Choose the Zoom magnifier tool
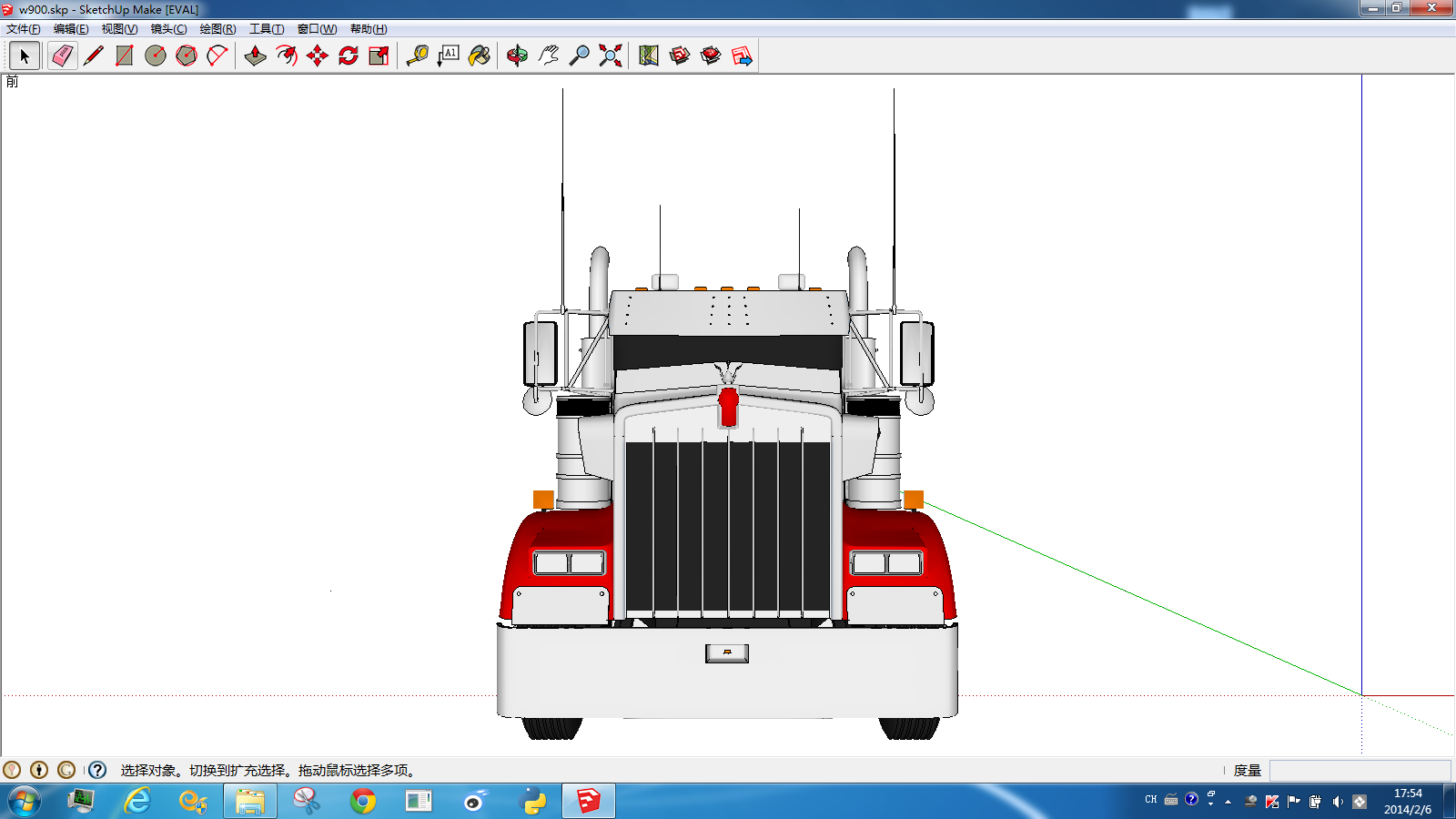The width and height of the screenshot is (1456, 819). [x=580, y=56]
